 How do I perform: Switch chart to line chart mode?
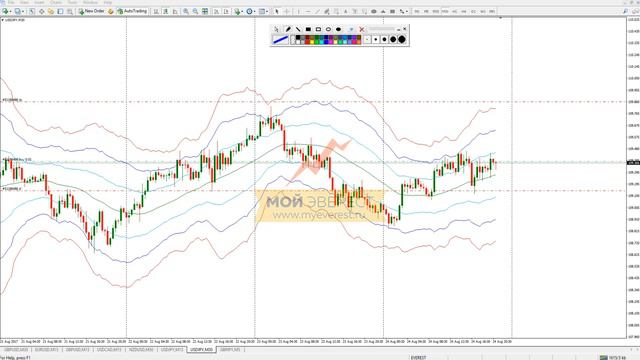click(x=175, y=11)
